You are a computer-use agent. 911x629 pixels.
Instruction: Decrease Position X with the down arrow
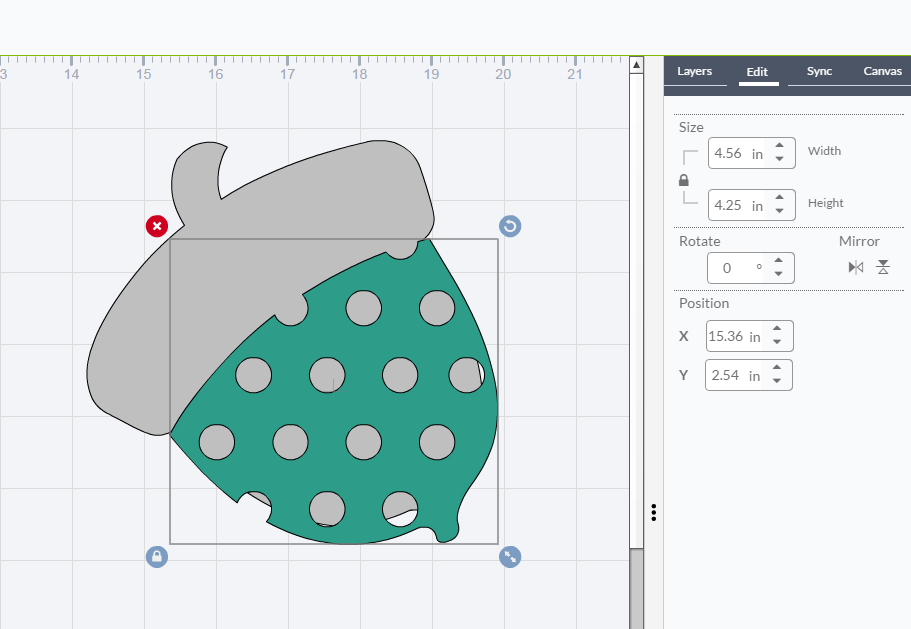tap(777, 342)
